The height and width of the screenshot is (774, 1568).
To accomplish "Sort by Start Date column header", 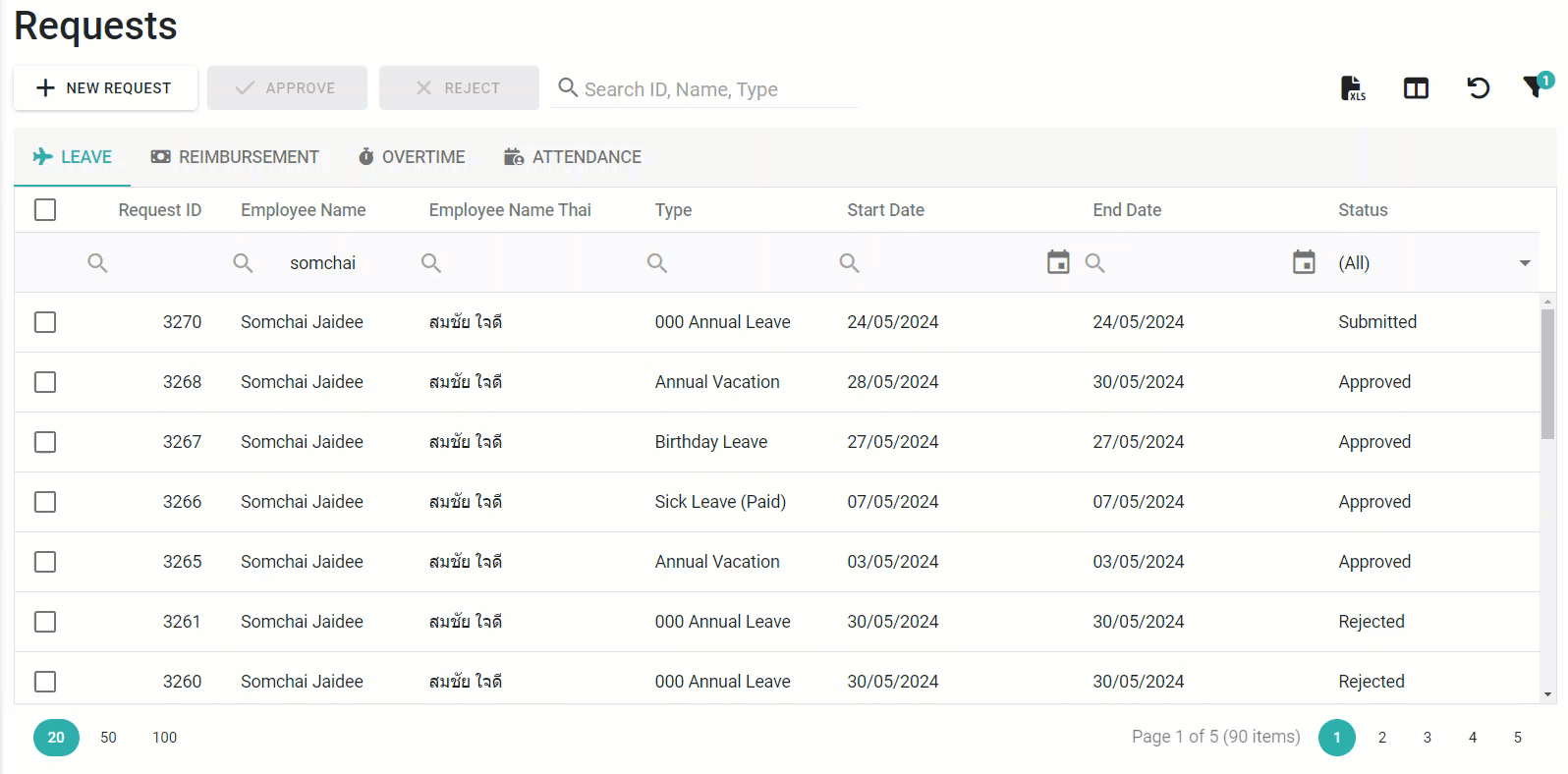I will [885, 210].
